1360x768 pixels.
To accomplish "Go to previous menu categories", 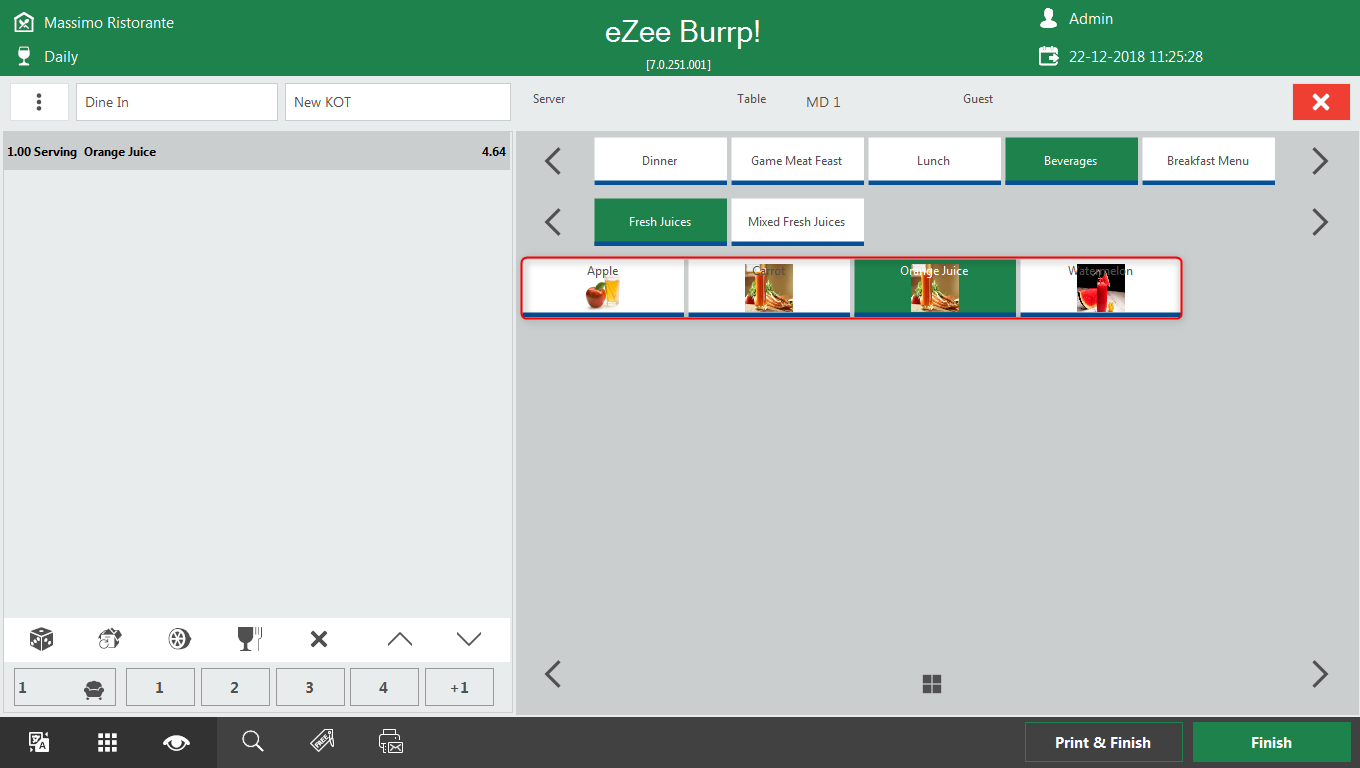I will coord(553,161).
